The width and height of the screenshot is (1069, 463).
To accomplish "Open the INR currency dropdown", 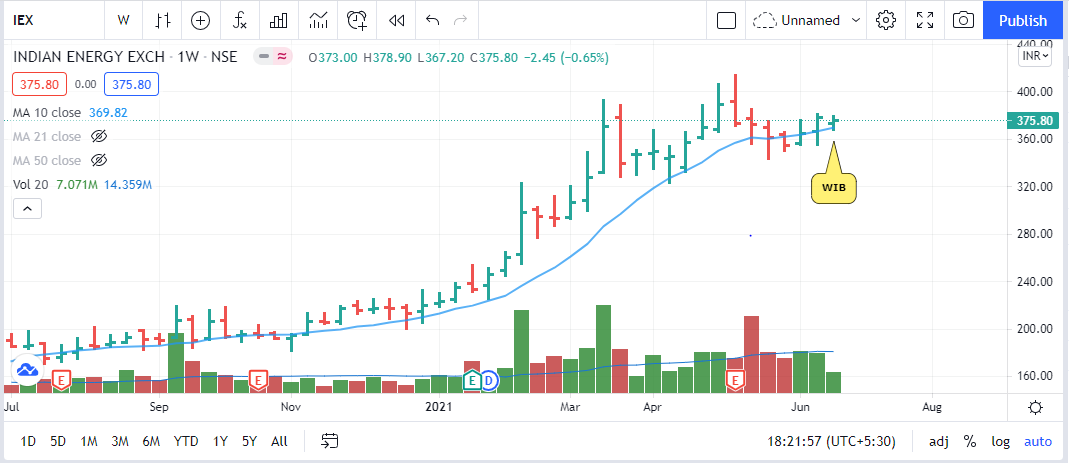I will pyautogui.click(x=1035, y=56).
